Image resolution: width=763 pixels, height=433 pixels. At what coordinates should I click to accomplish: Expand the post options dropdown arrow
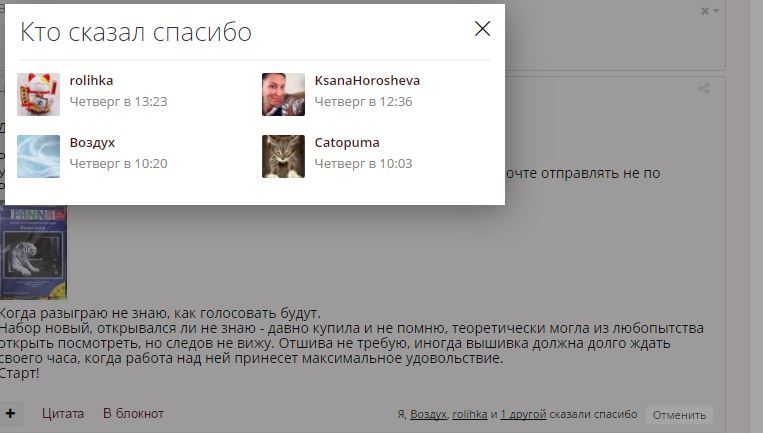[x=716, y=11]
